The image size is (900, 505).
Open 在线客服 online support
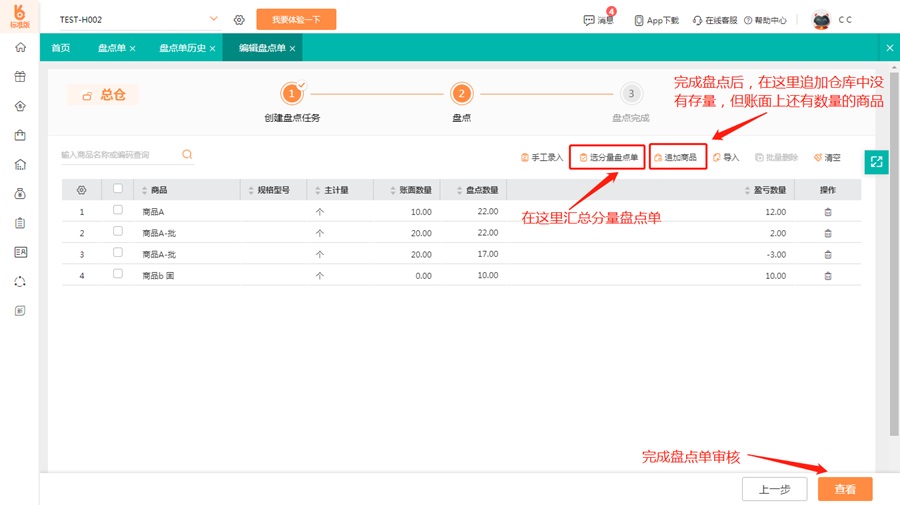coord(715,20)
